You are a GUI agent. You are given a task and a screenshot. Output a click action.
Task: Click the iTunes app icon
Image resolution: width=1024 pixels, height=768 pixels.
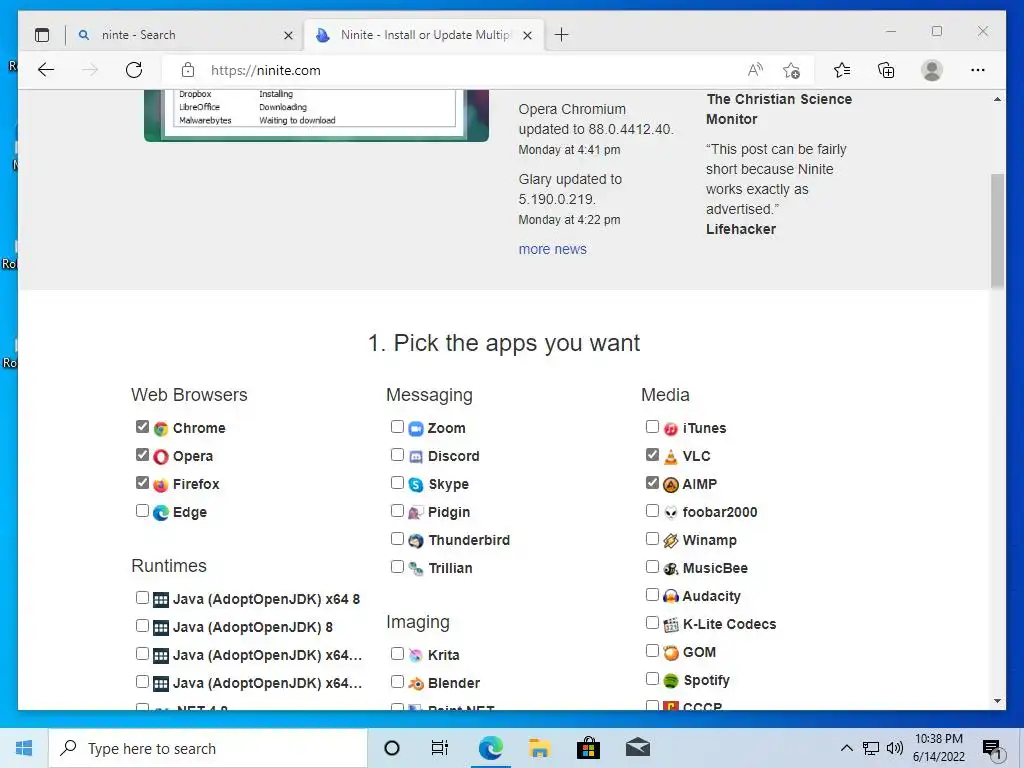671,429
